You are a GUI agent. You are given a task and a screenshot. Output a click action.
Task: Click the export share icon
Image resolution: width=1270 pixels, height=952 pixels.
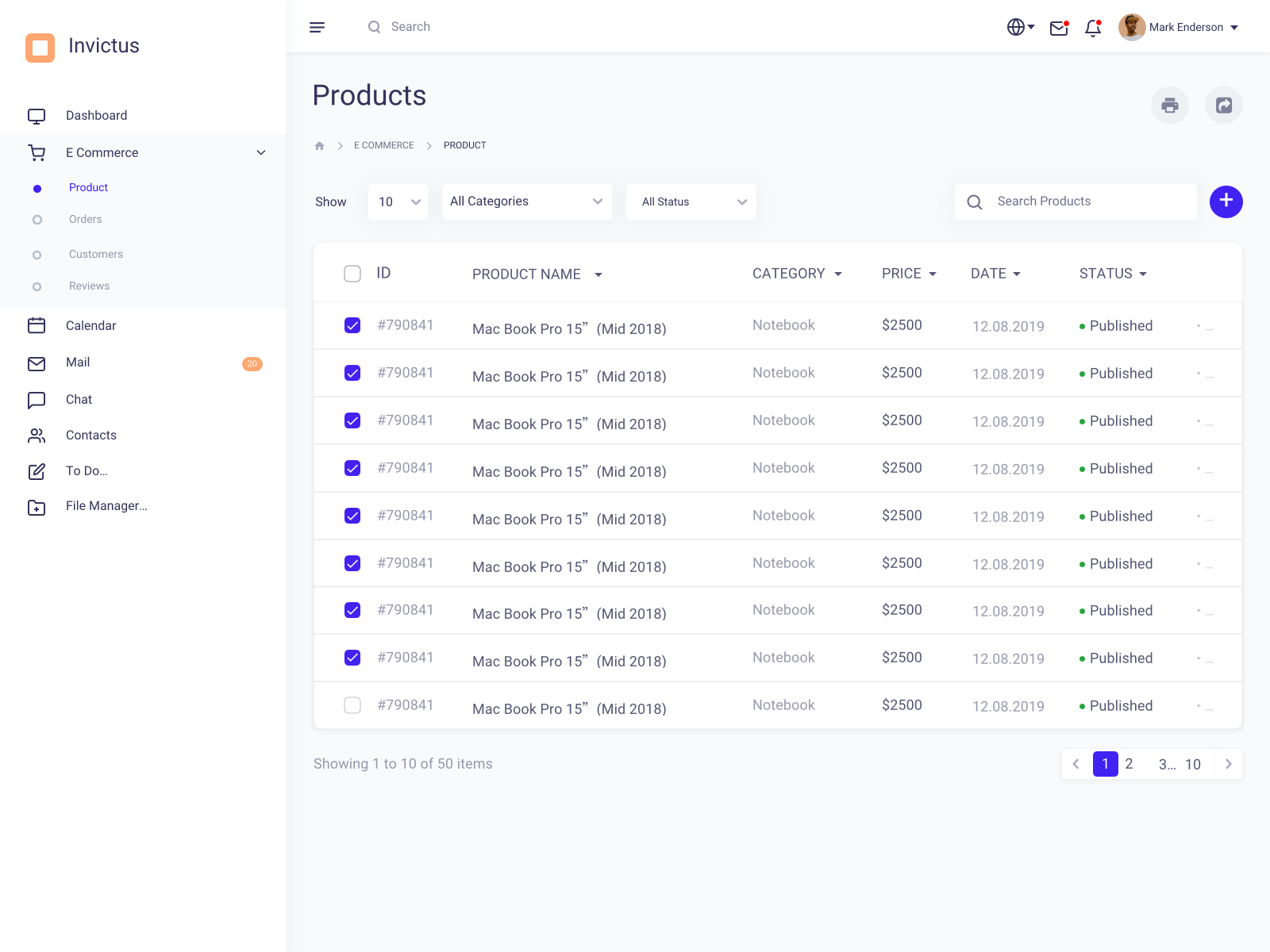[x=1224, y=105]
